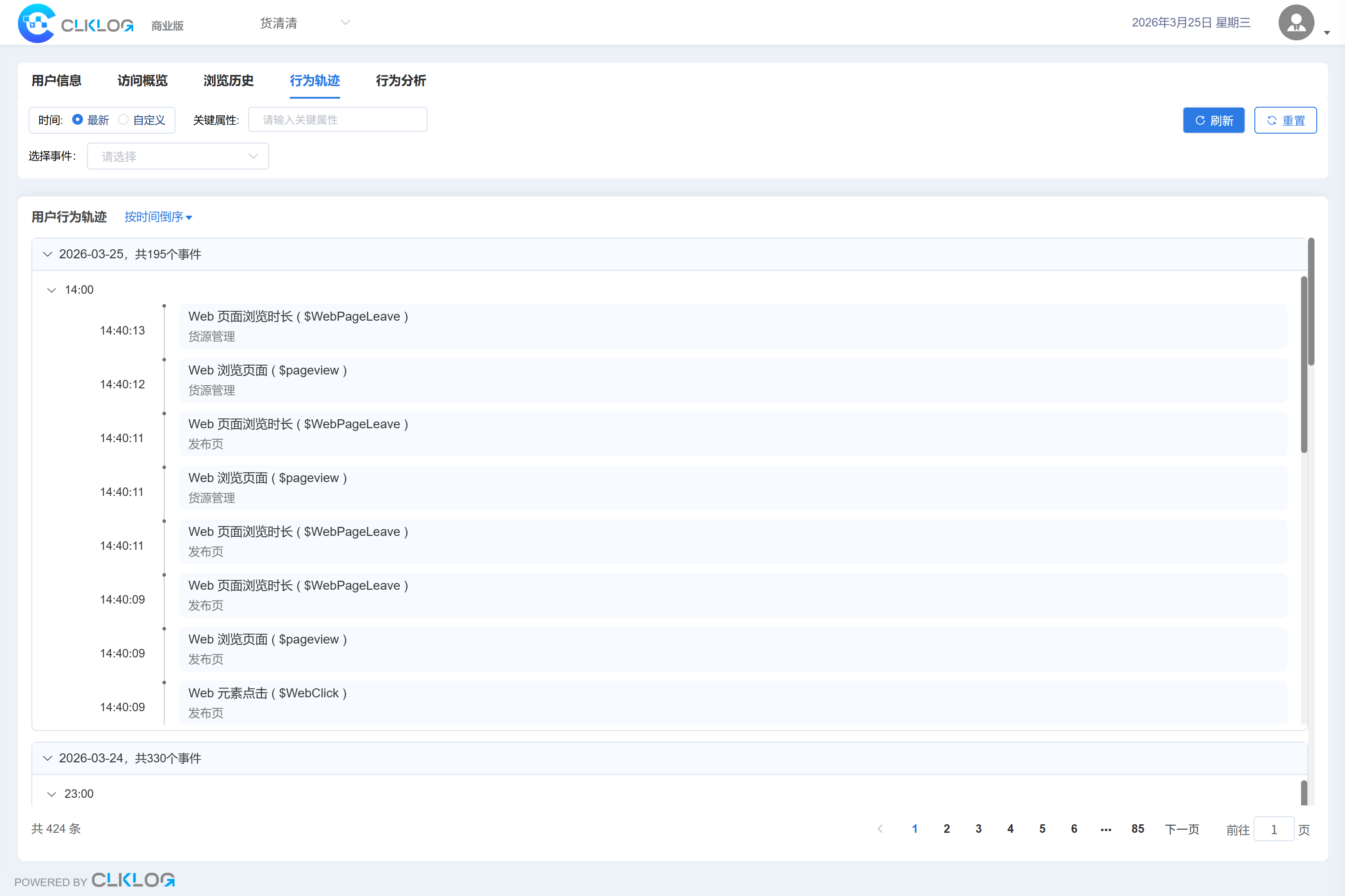Collapse the 14:00 hour section

[x=52, y=290]
